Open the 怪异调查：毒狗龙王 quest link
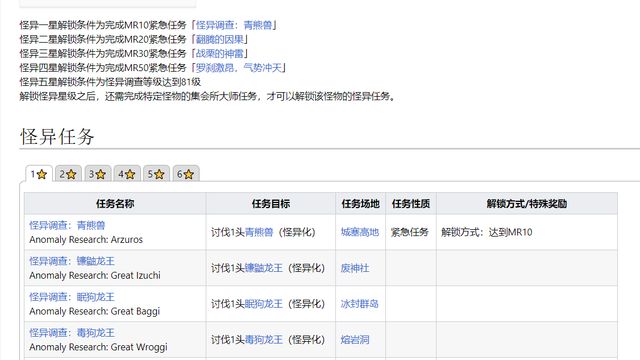 72,333
